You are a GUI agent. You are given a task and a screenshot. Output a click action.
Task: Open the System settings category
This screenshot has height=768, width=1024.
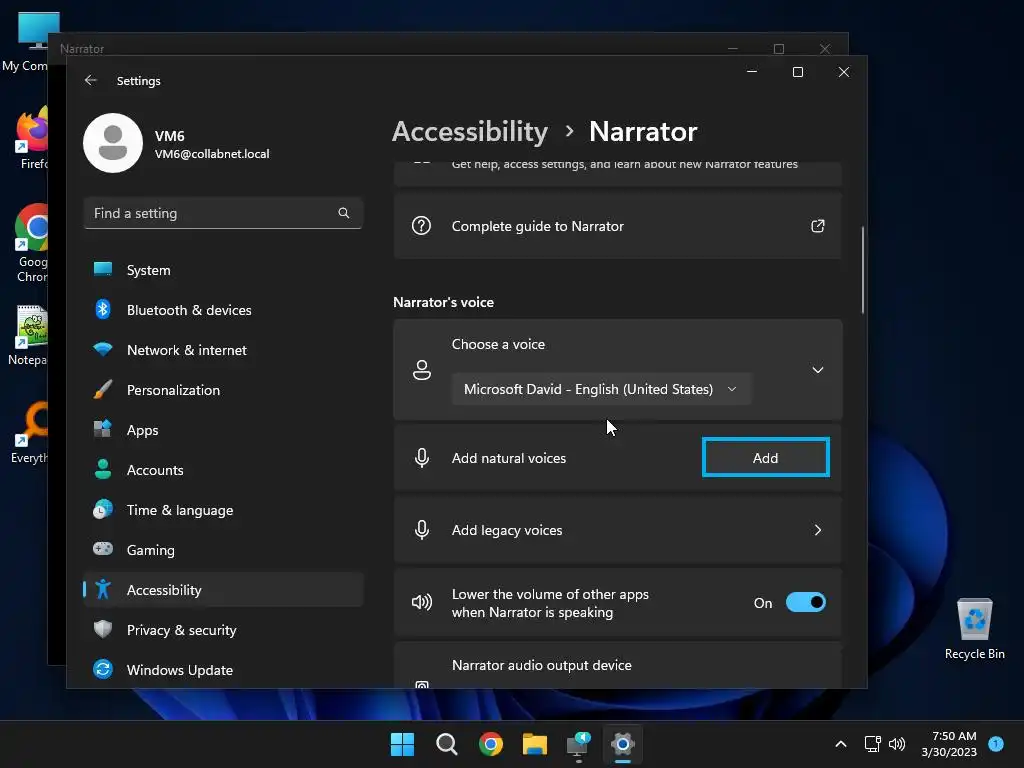(223, 270)
